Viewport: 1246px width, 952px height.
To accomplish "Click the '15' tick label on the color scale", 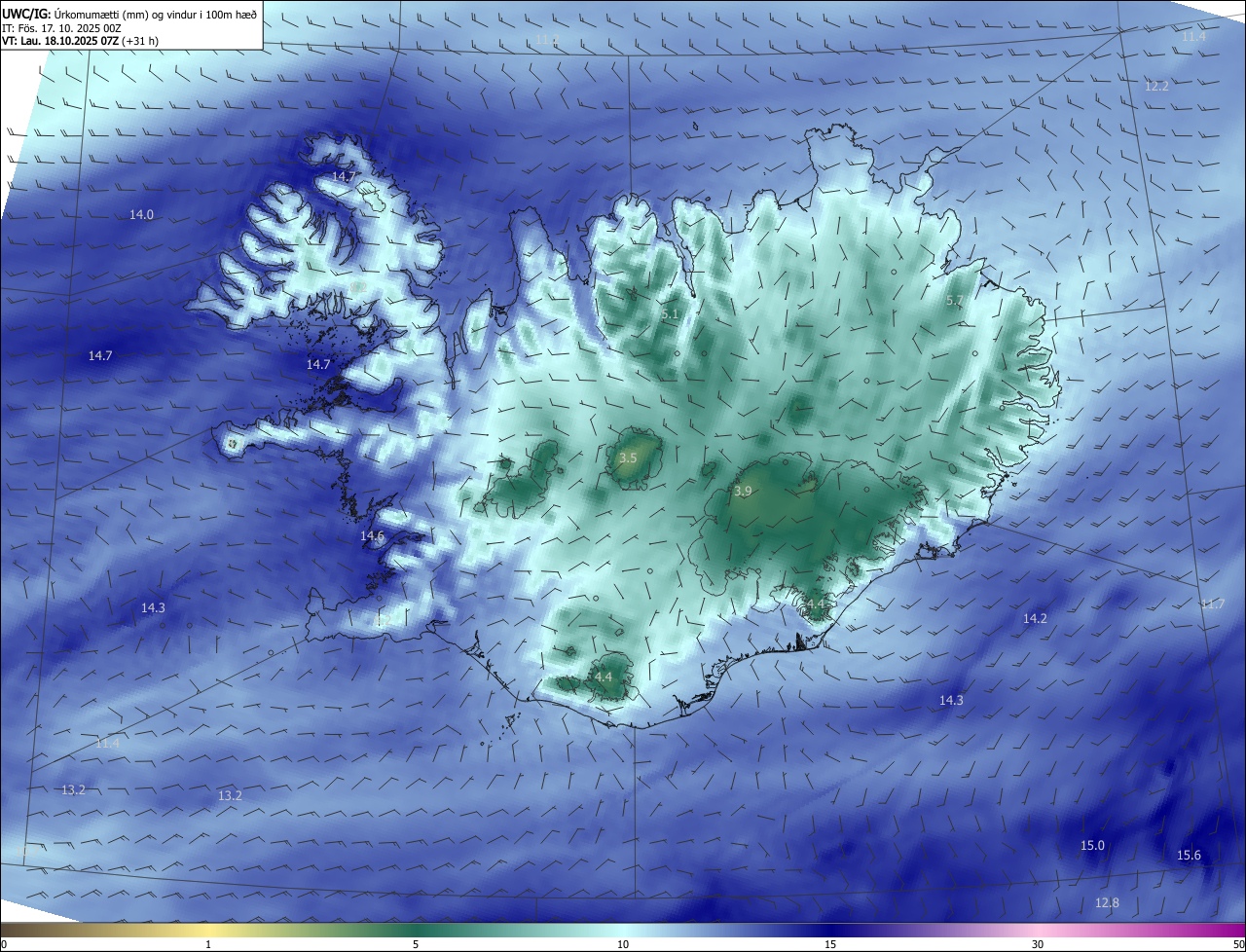I will (x=830, y=944).
